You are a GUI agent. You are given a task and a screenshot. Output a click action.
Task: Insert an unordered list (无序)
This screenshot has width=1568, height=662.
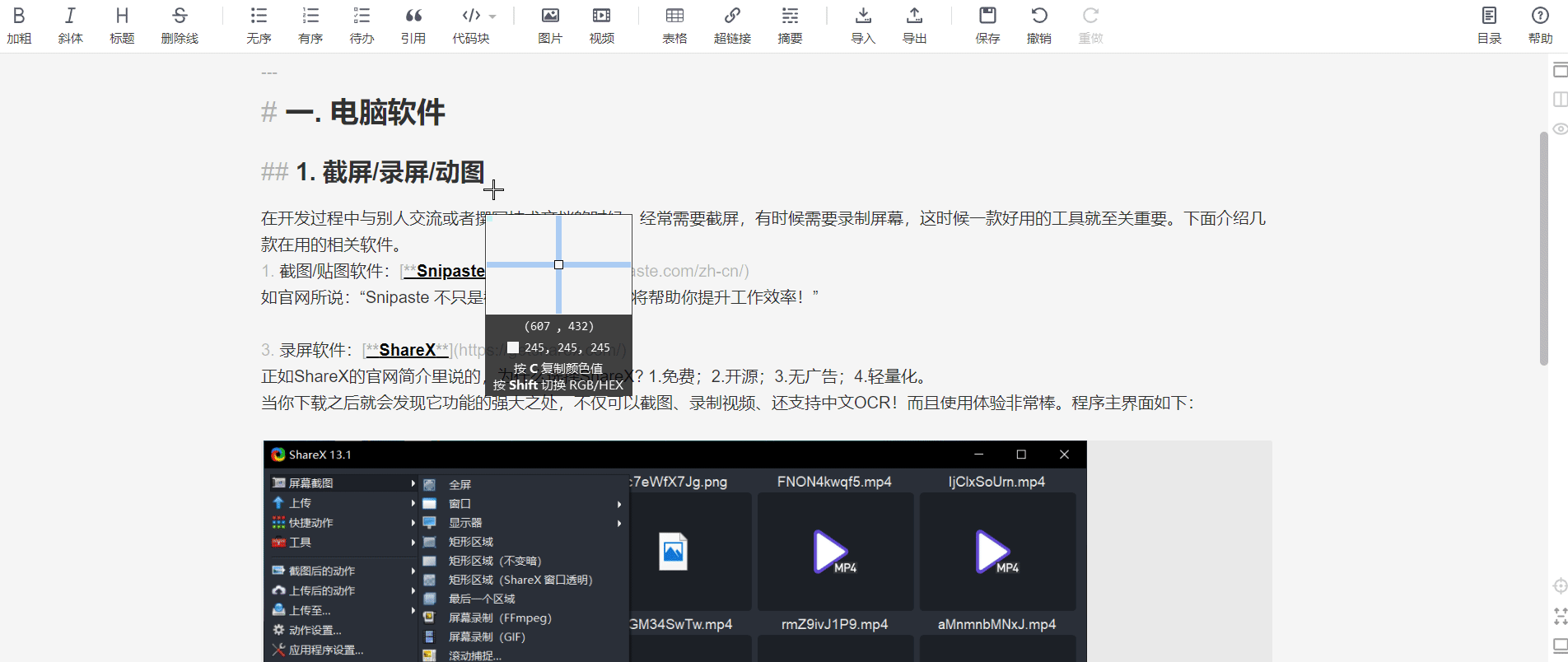259,26
